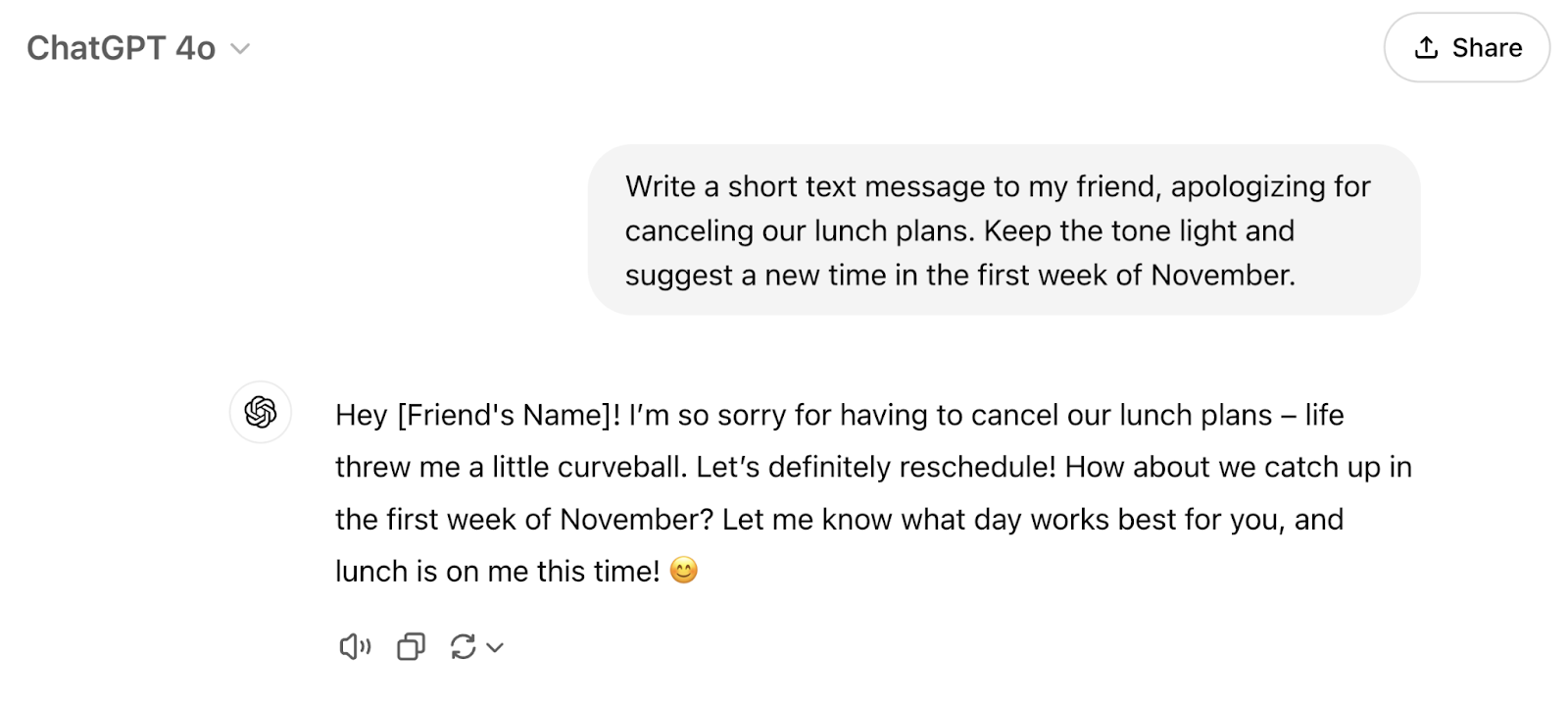Click the user's lunch plans prompt bubble

point(1004,230)
